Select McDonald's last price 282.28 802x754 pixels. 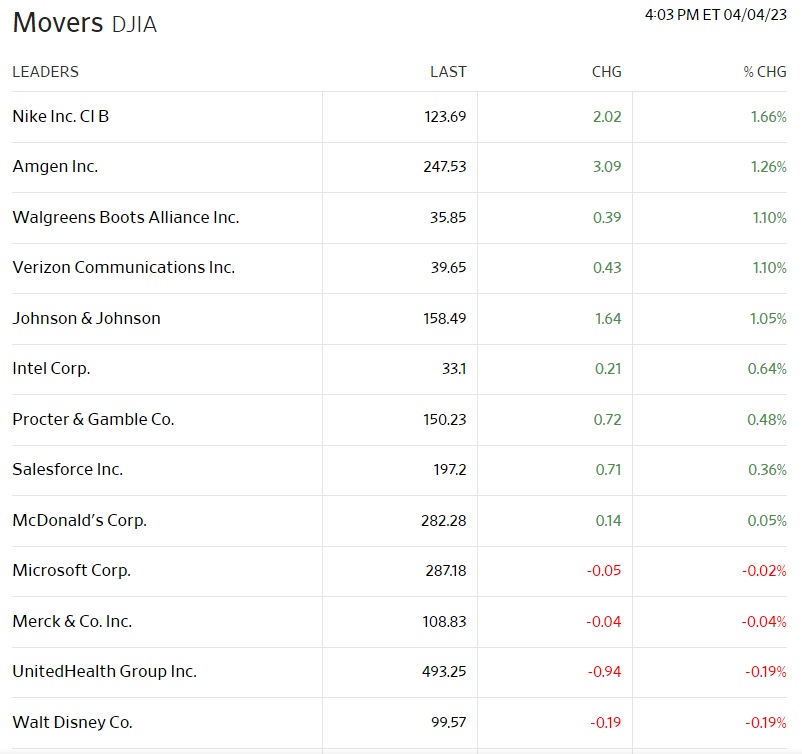point(443,521)
